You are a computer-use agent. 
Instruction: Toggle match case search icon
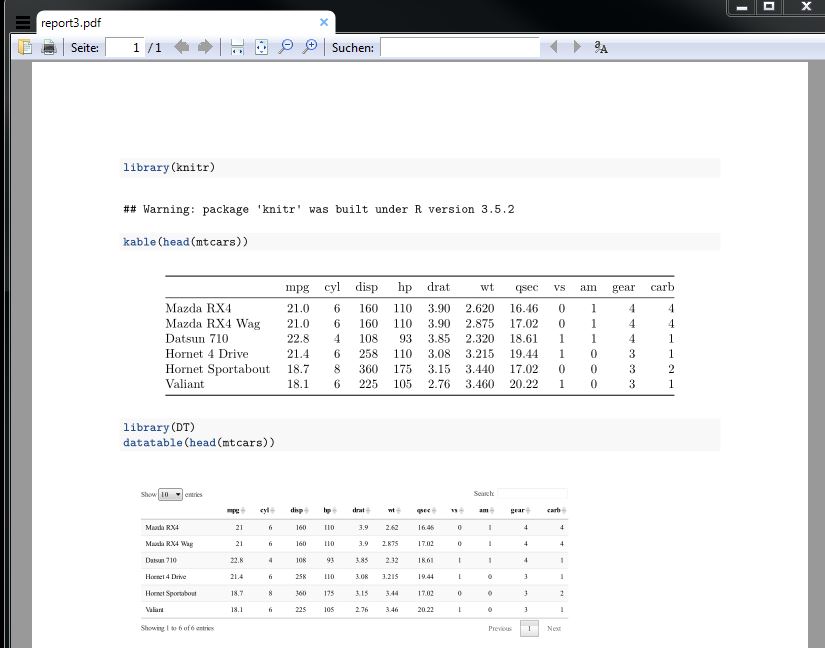601,47
